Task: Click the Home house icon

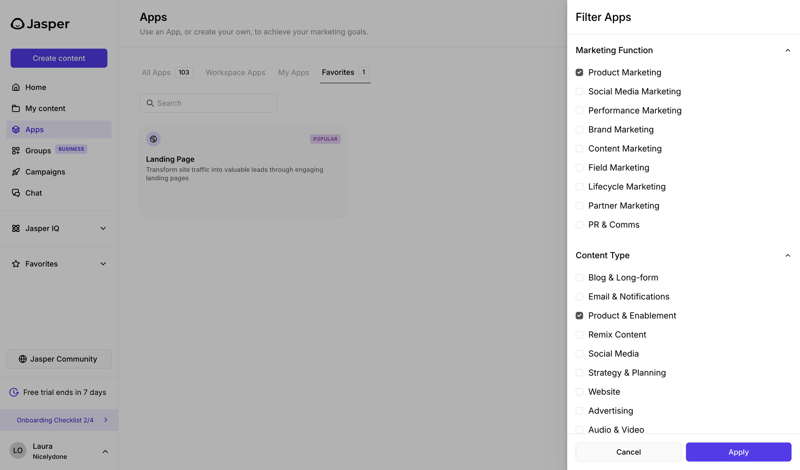Action: point(16,87)
